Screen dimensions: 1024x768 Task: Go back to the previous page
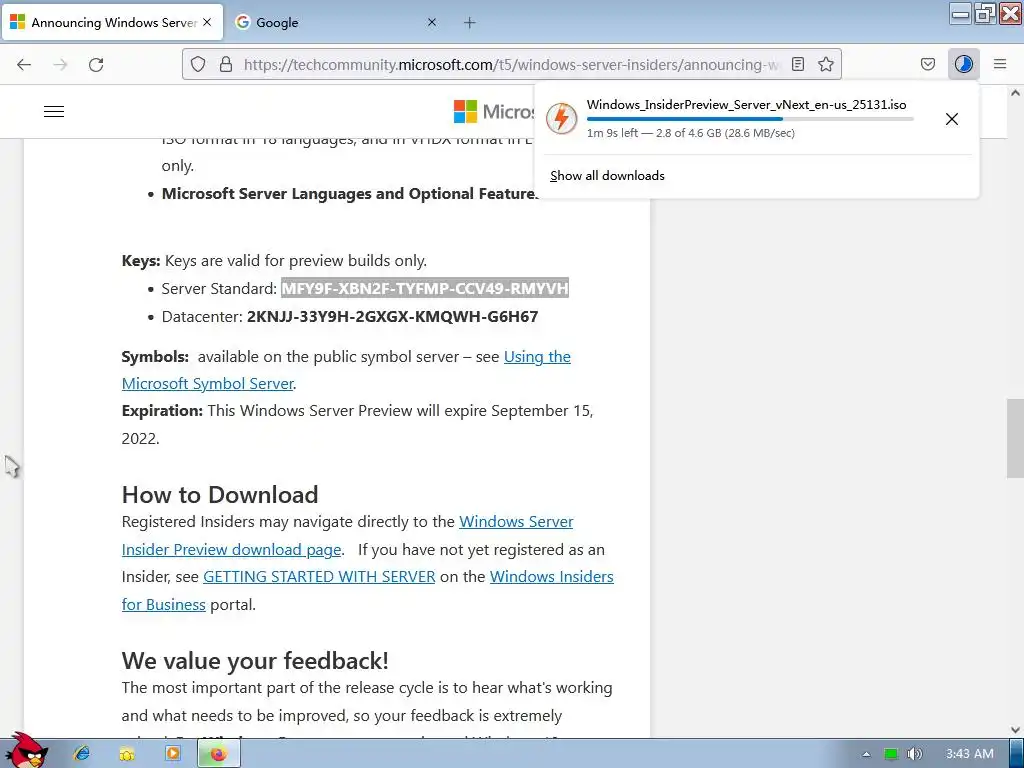[24, 64]
